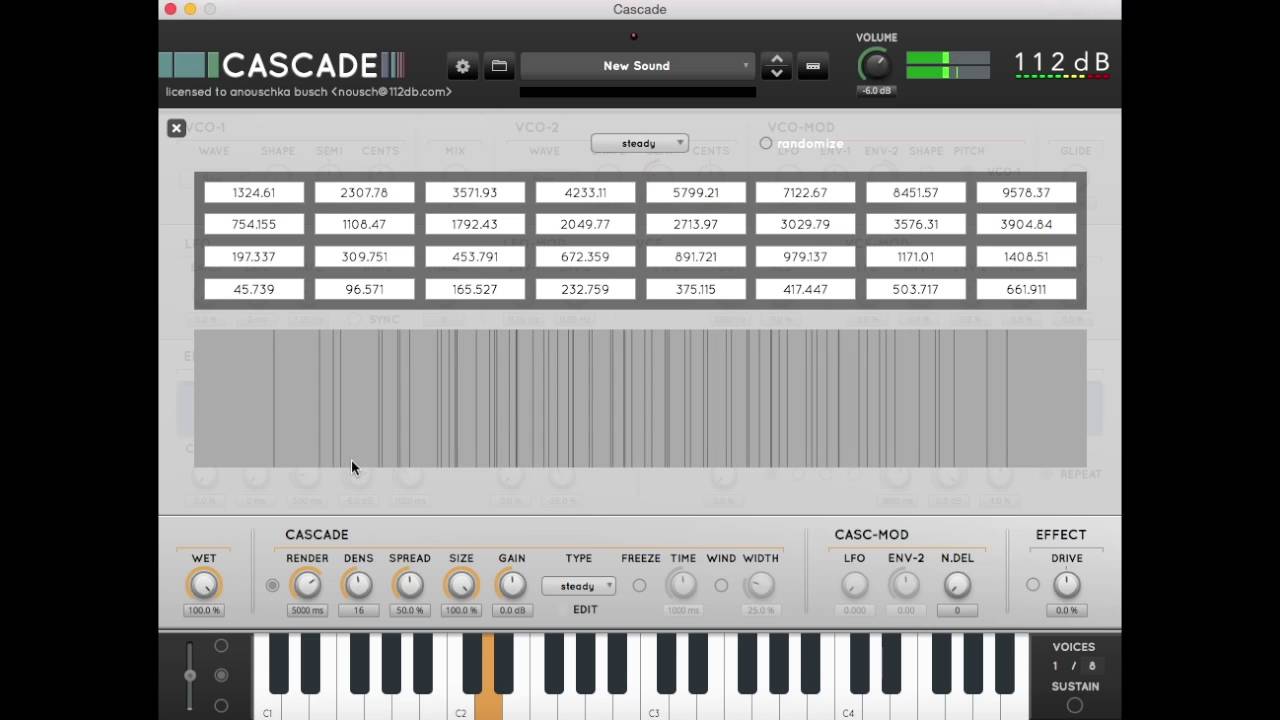Image resolution: width=1280 pixels, height=720 pixels.
Task: Select the top circle beside pitch slider
Action: coord(221,646)
